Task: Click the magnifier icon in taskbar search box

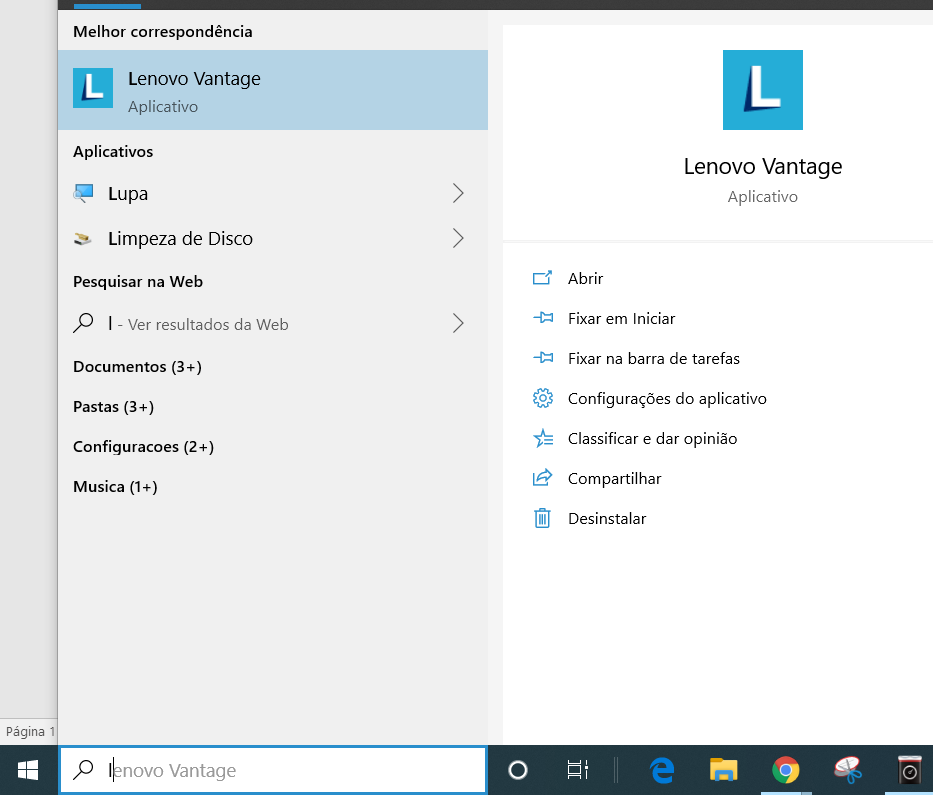Action: (83, 769)
